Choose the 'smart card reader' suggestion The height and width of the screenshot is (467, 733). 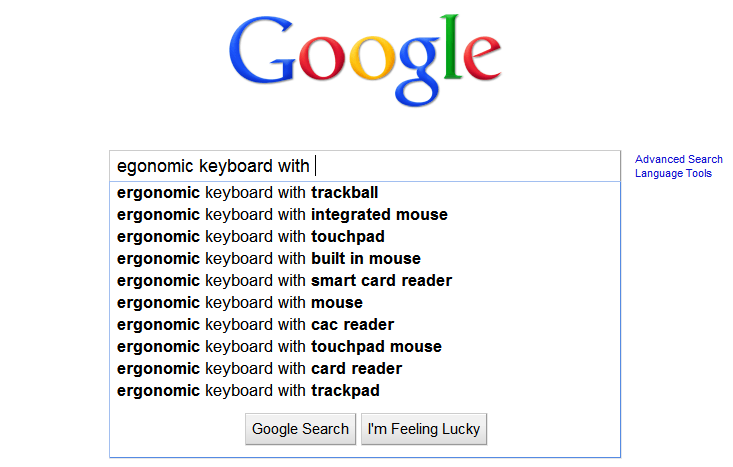point(284,280)
